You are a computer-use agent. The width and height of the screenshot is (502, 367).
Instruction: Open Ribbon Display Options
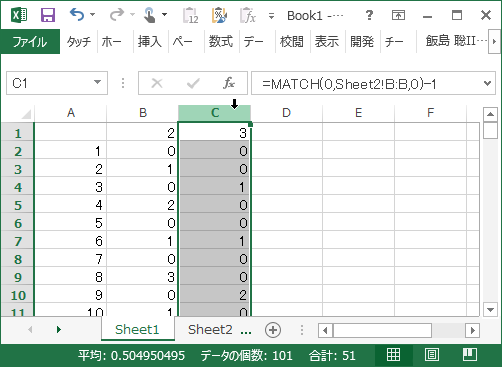pos(398,15)
